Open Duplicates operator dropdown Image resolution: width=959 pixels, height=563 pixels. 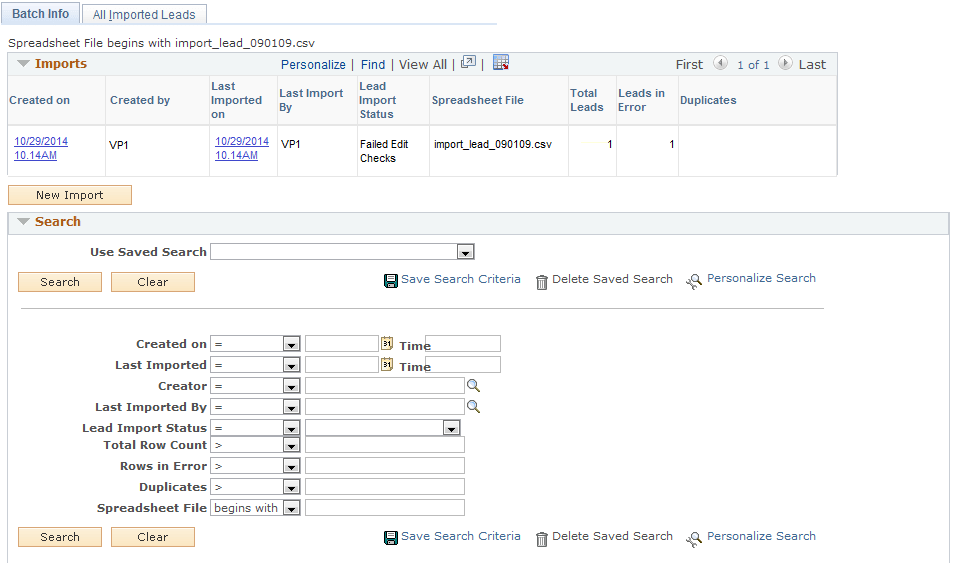[291, 487]
